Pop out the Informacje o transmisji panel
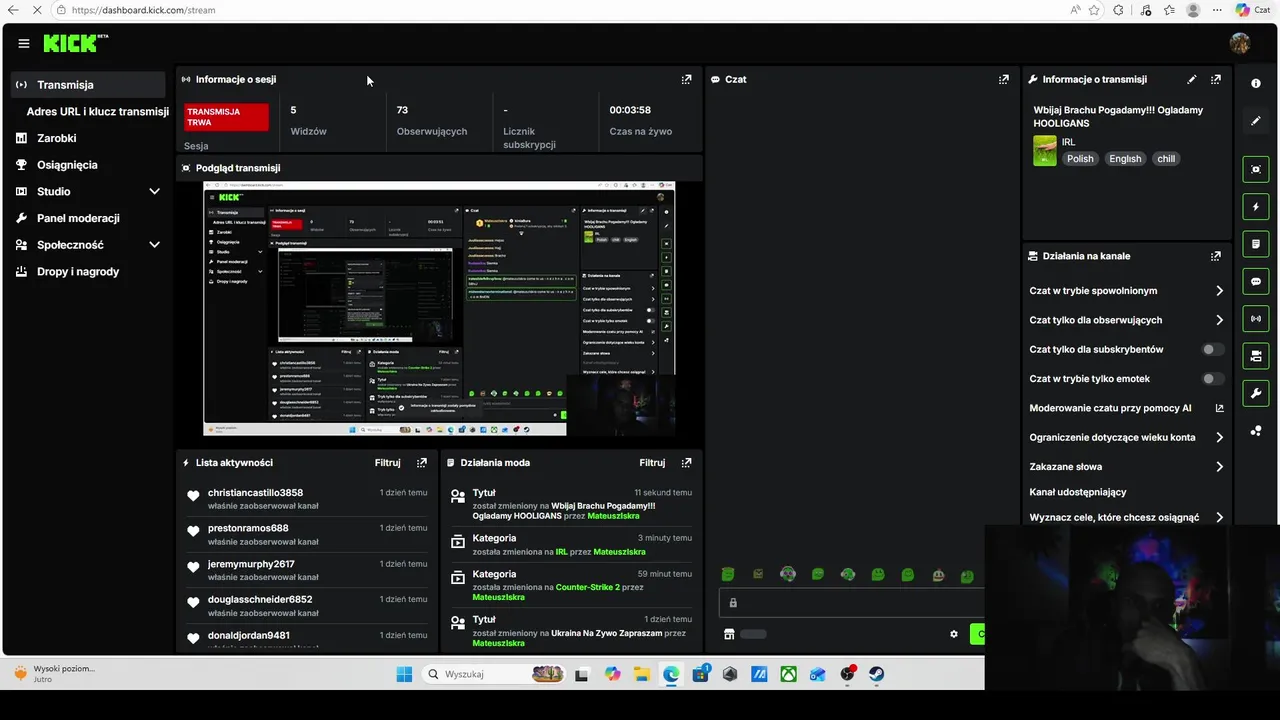 point(1215,79)
